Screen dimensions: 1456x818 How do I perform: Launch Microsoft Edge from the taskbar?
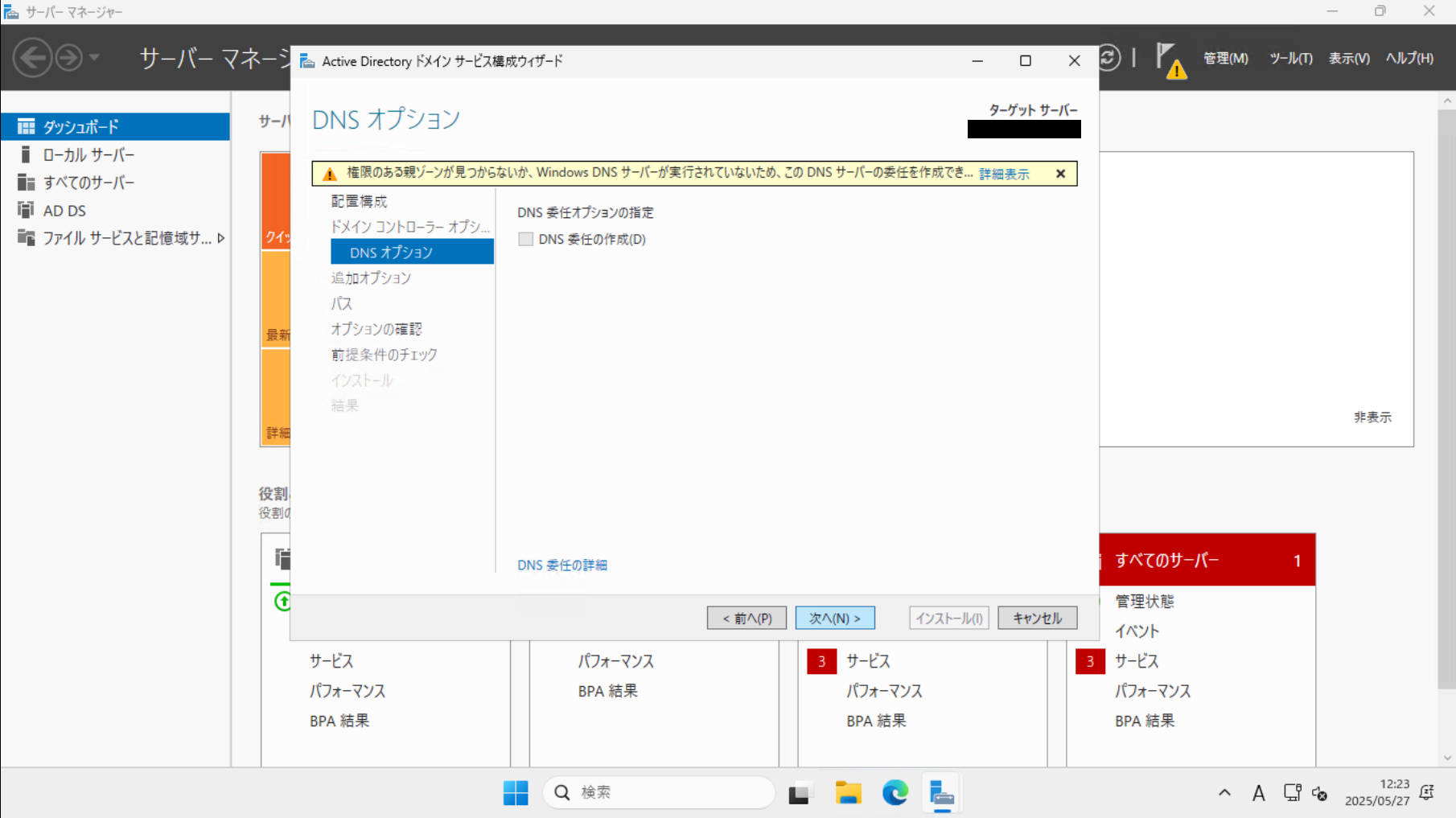pyautogui.click(x=895, y=793)
